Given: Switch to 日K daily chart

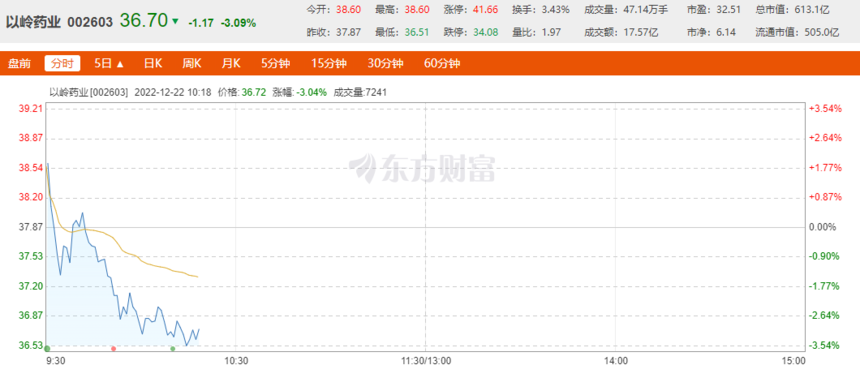Looking at the screenshot, I should (153, 63).
